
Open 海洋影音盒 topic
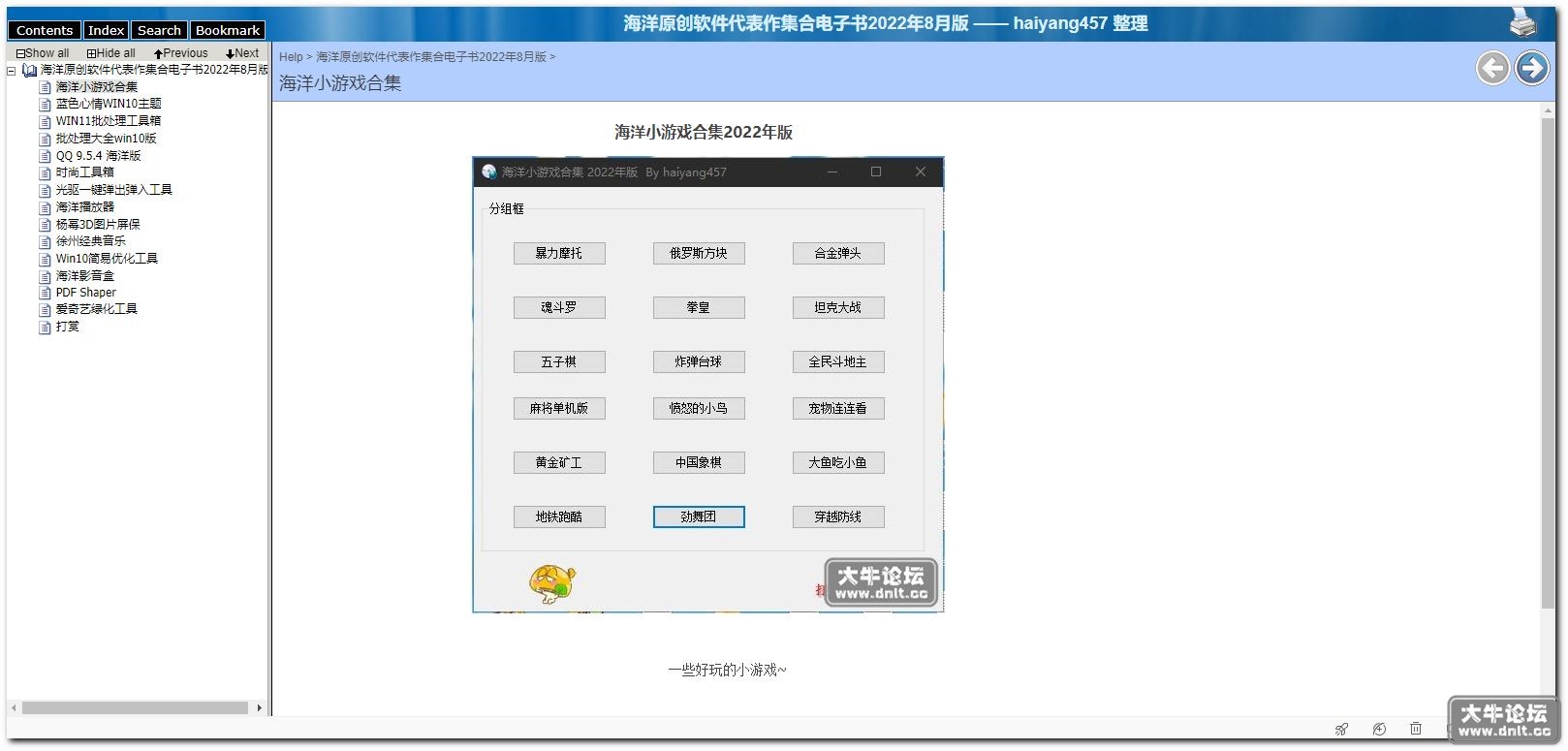pos(84,276)
